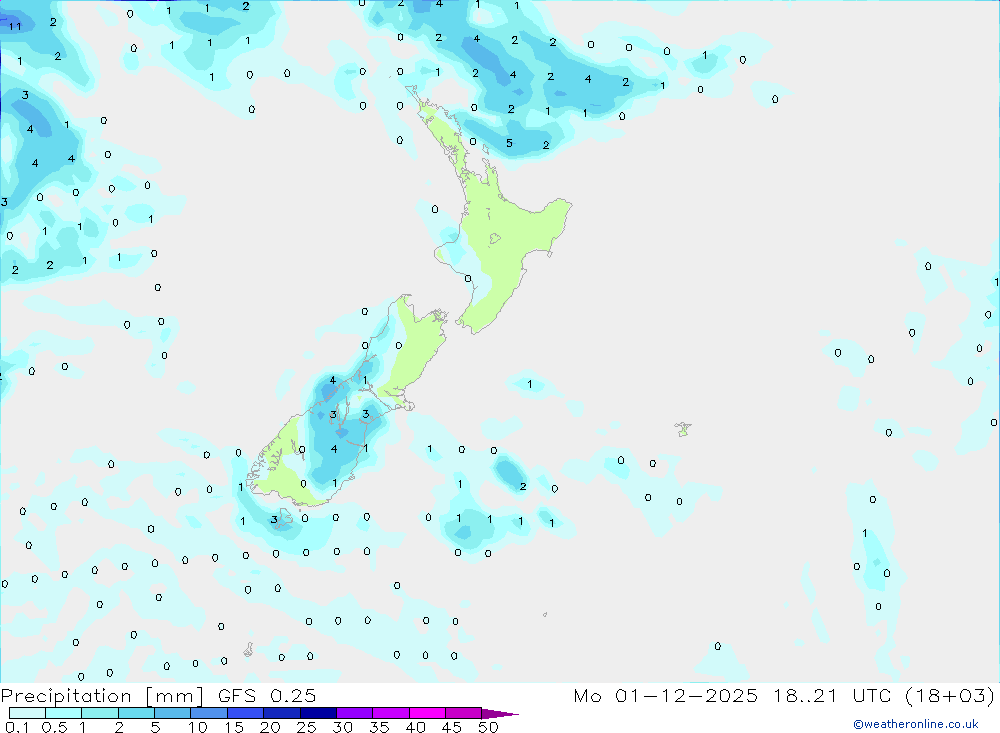Screen dimensions: 1000x733
Task: Select the 35–40 mm purple legend swatch
Action: click(391, 713)
